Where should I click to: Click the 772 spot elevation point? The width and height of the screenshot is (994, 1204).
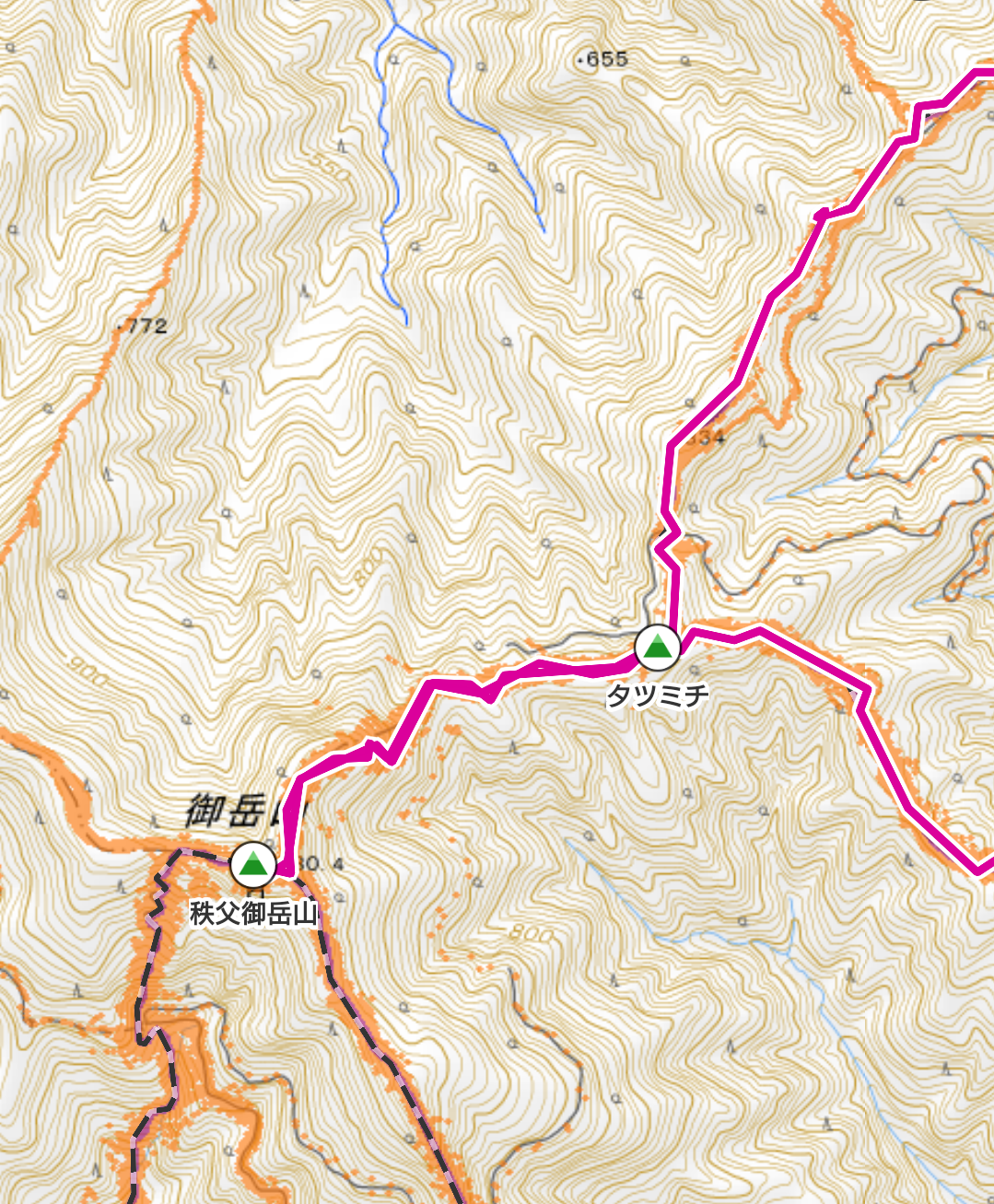click(143, 326)
